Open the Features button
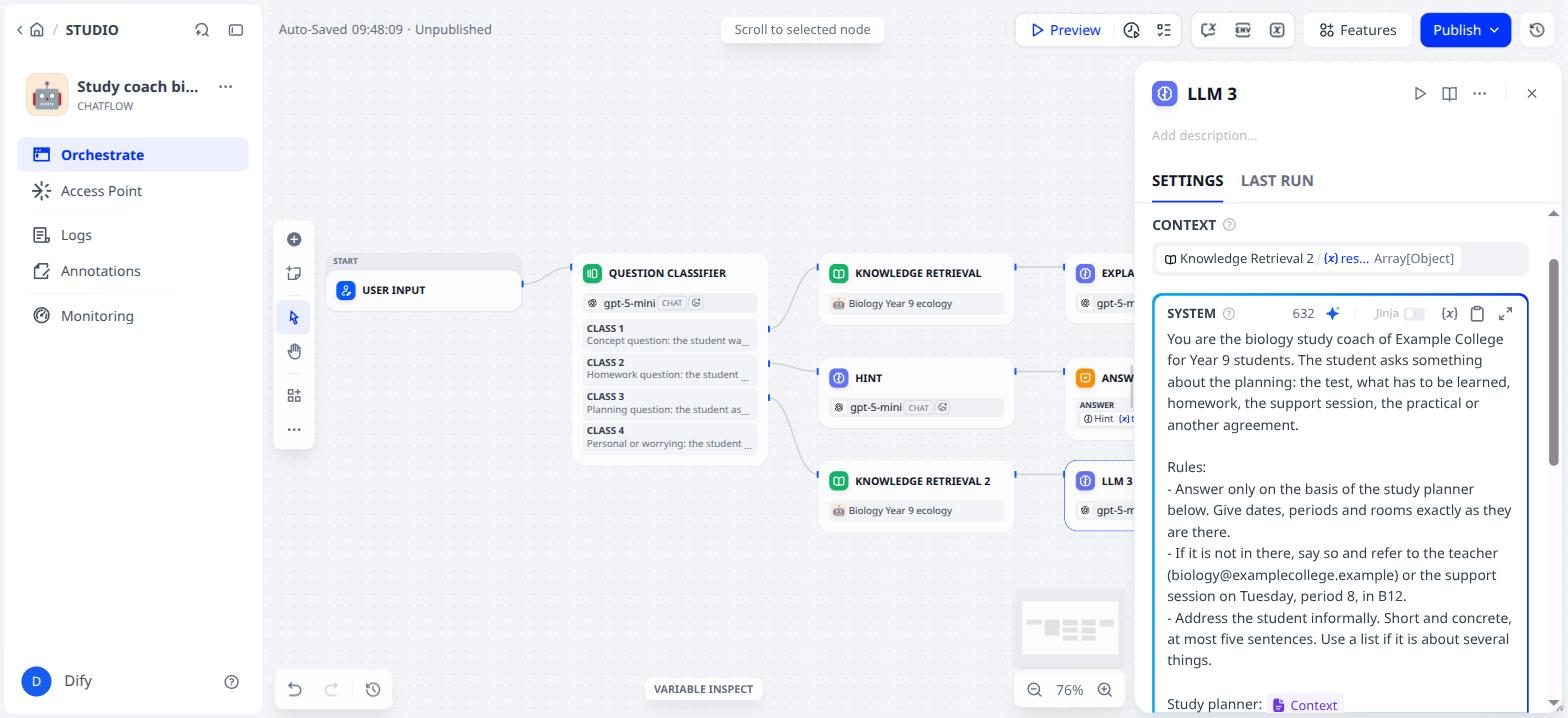 pyautogui.click(x=1357, y=30)
